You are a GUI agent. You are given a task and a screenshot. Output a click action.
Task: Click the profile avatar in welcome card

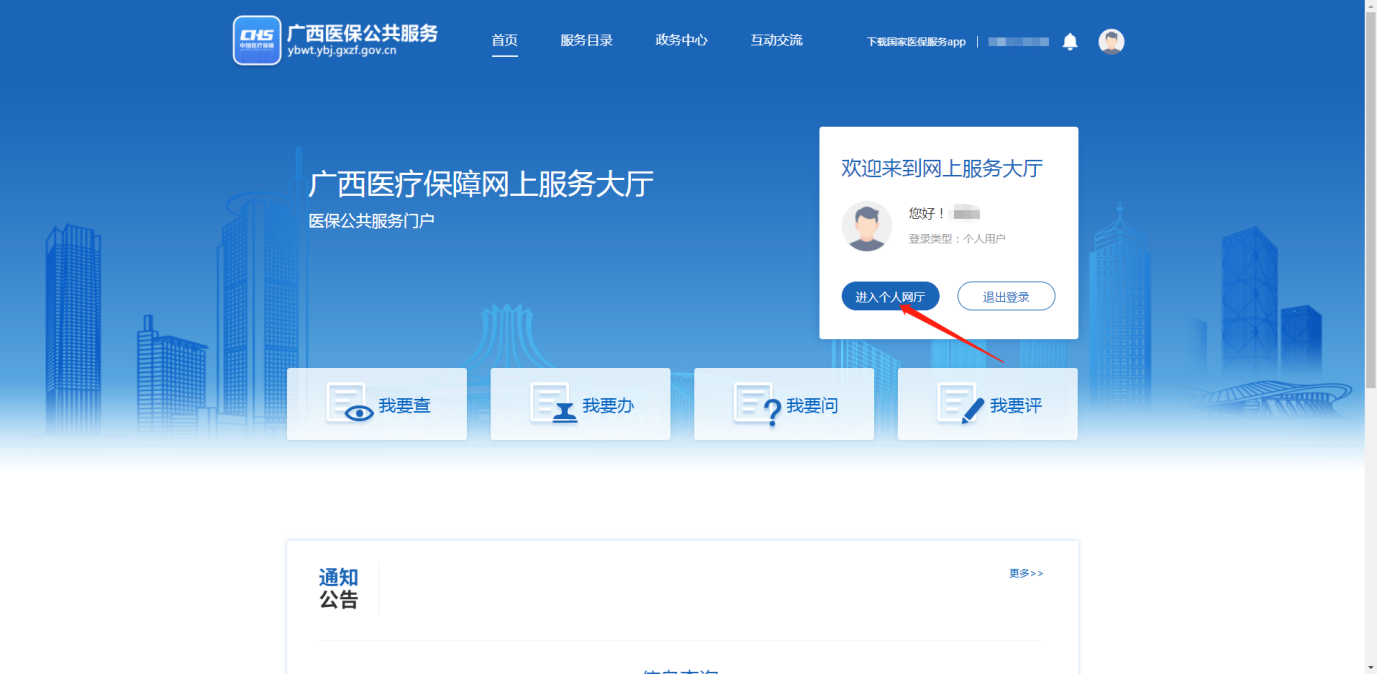tap(866, 226)
